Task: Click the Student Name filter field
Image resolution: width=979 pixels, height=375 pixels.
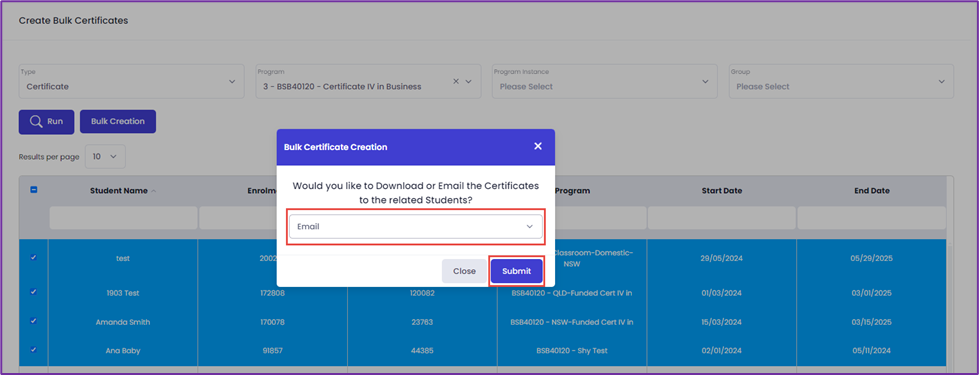Action: coord(123,218)
